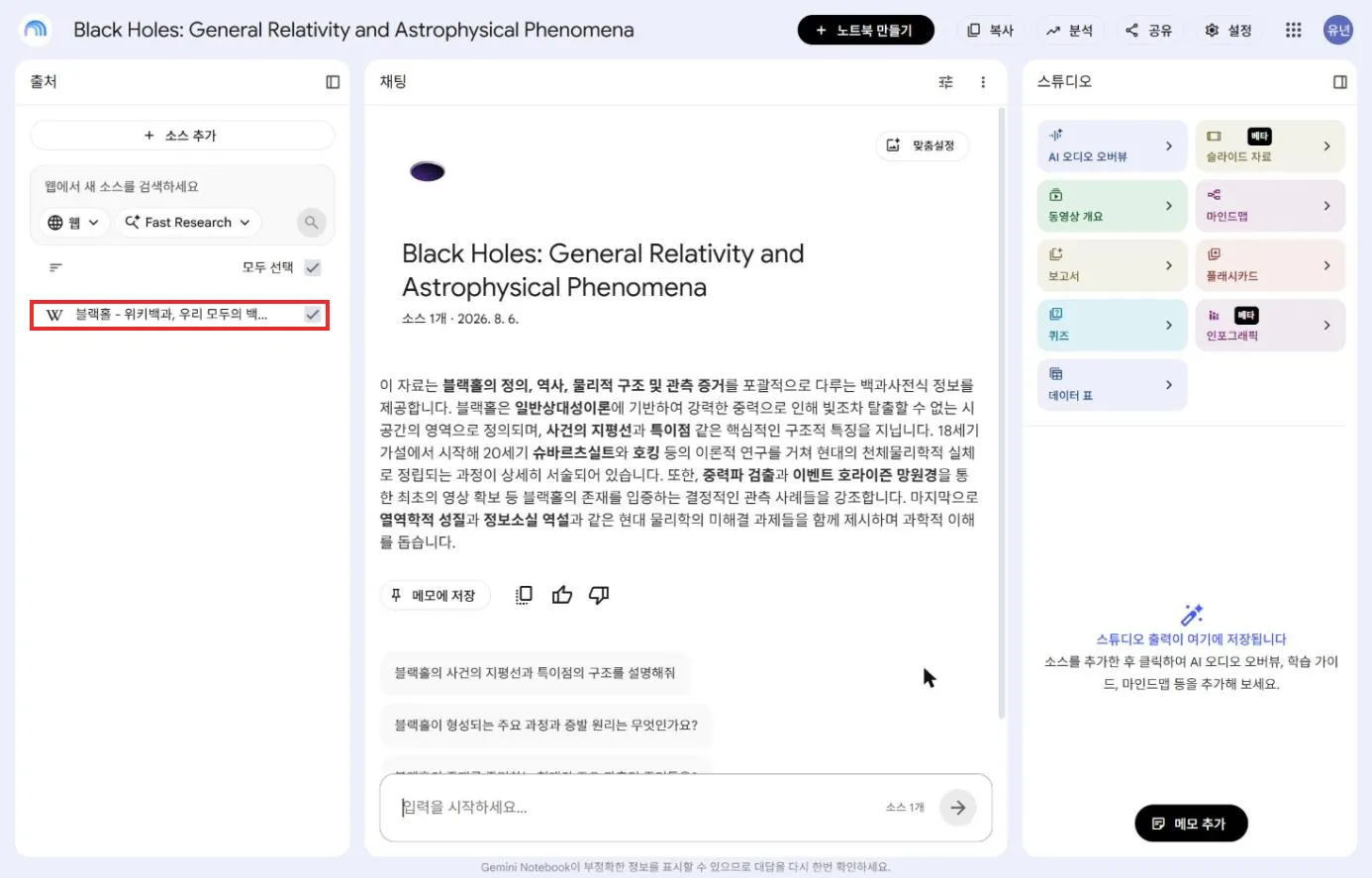Click the thumbs down icon

599,595
